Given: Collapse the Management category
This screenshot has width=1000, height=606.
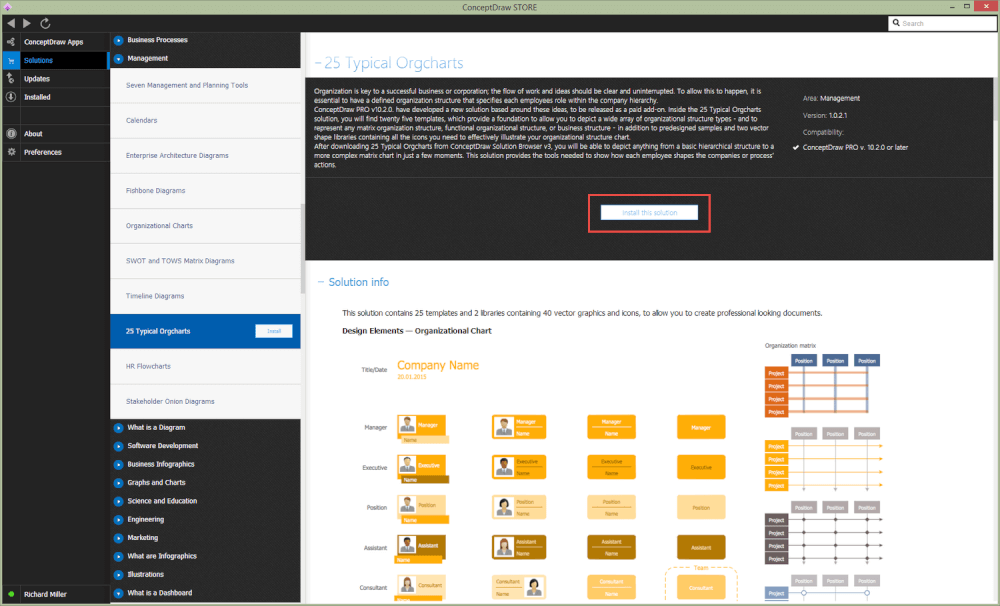Looking at the screenshot, I should [119, 59].
